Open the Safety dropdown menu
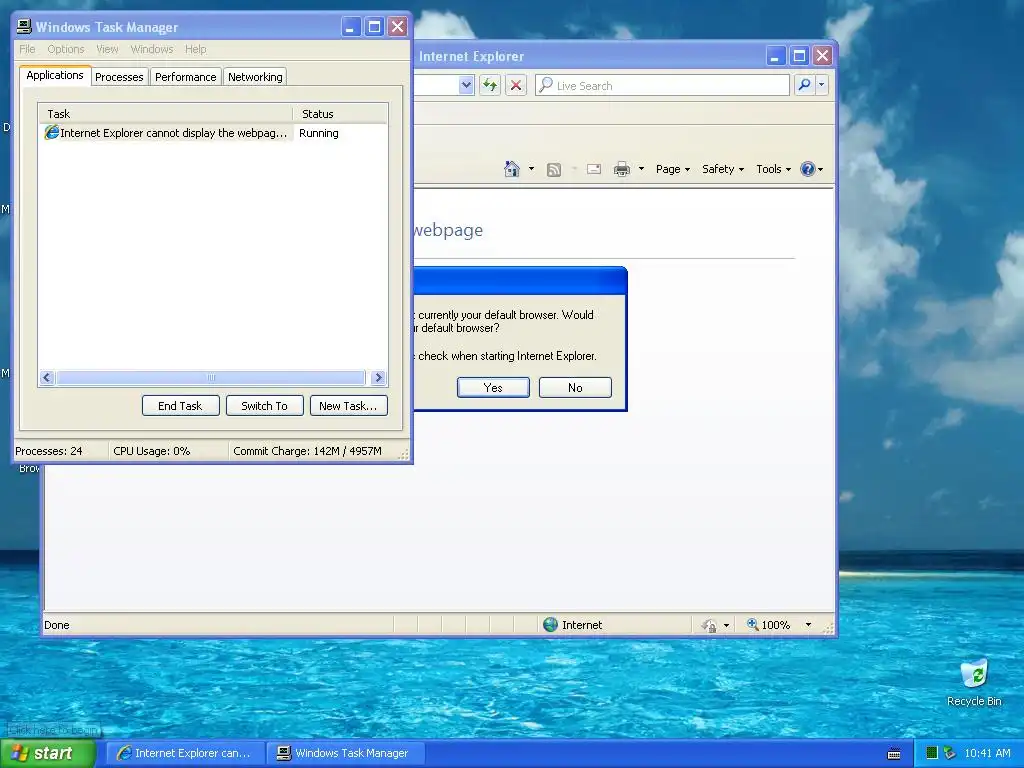This screenshot has height=768, width=1024. point(723,169)
